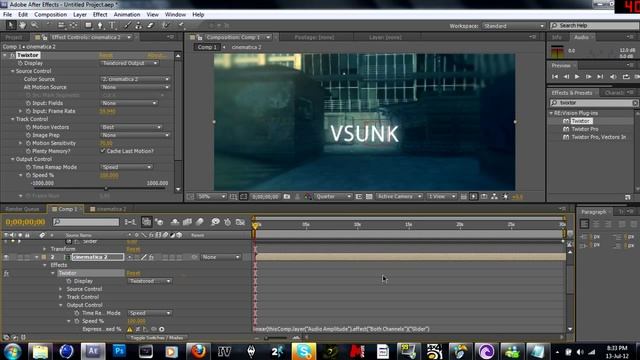Select the Rectangle shape tool
Screen dimensions: 640x360
88,25
